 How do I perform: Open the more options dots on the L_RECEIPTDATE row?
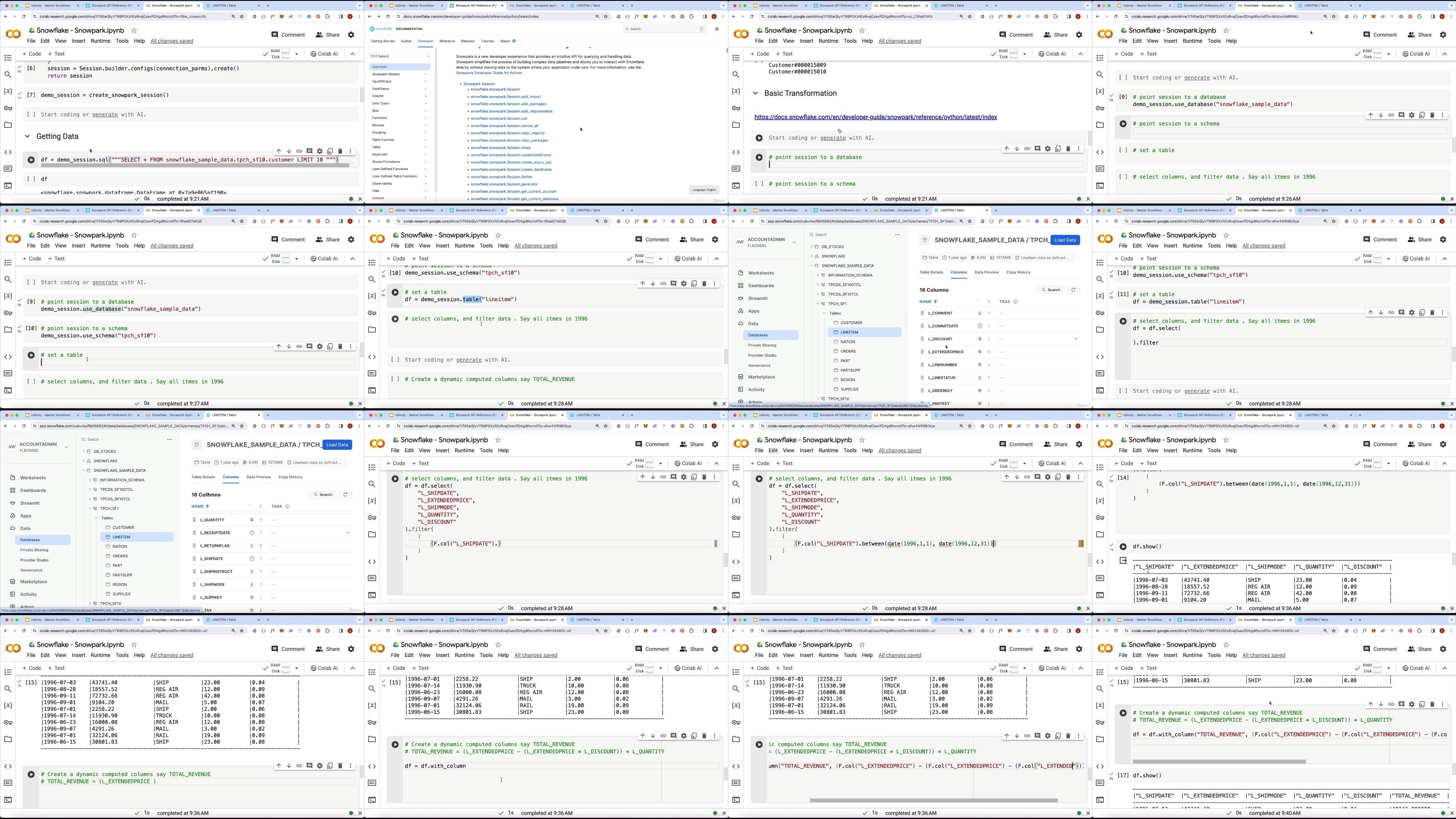[x=348, y=532]
